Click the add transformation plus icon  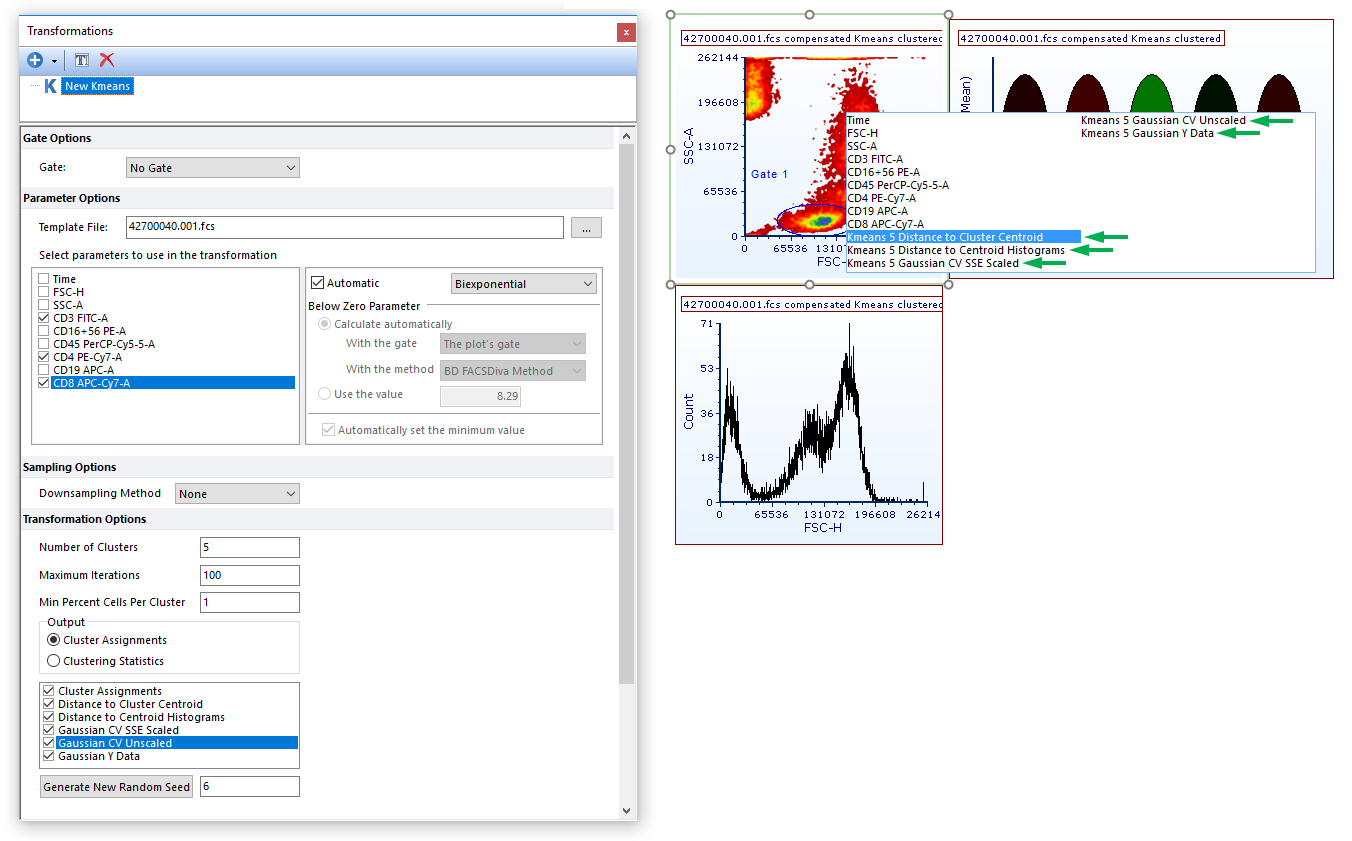(x=35, y=60)
